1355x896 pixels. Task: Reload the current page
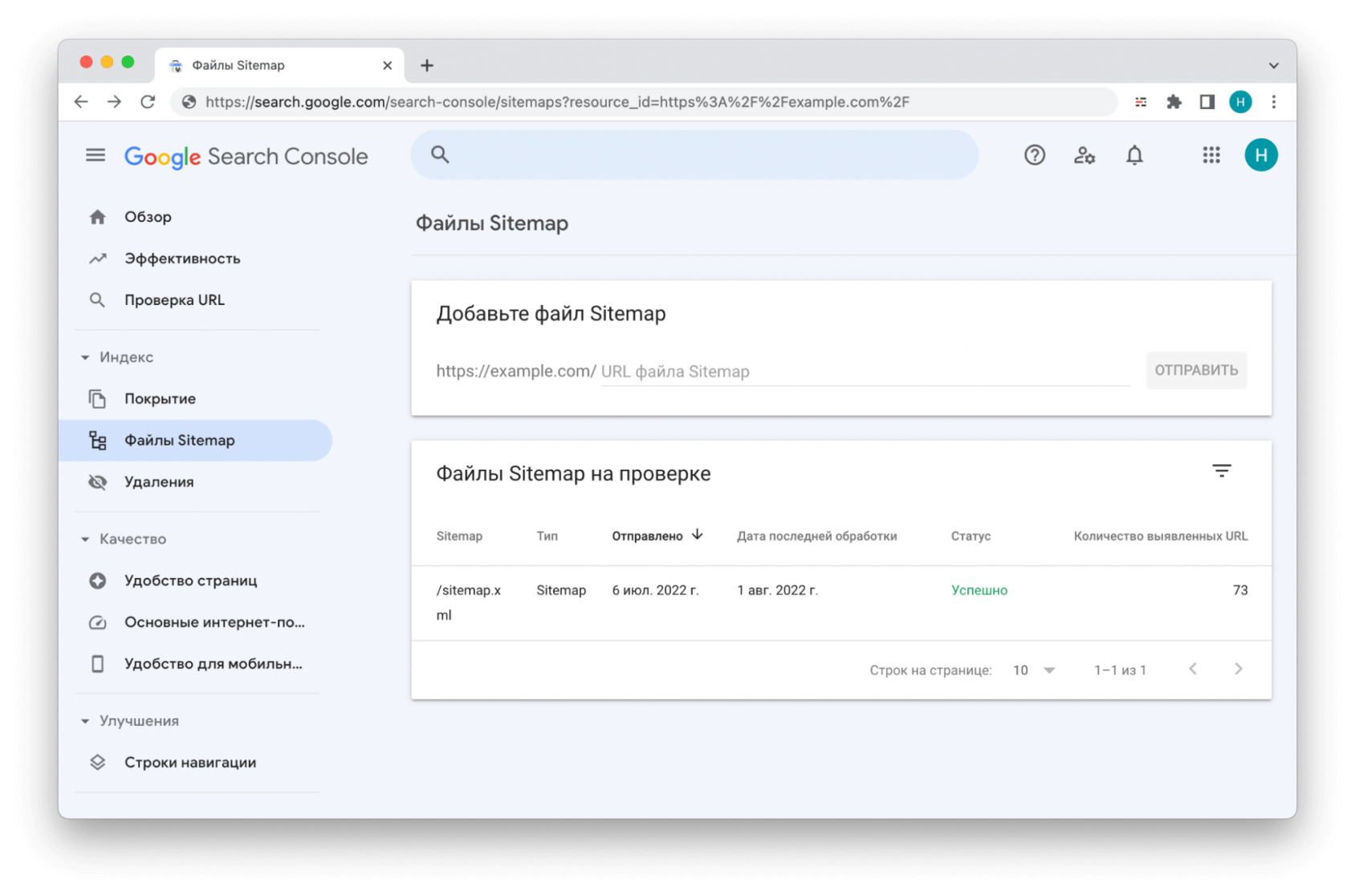(x=148, y=102)
